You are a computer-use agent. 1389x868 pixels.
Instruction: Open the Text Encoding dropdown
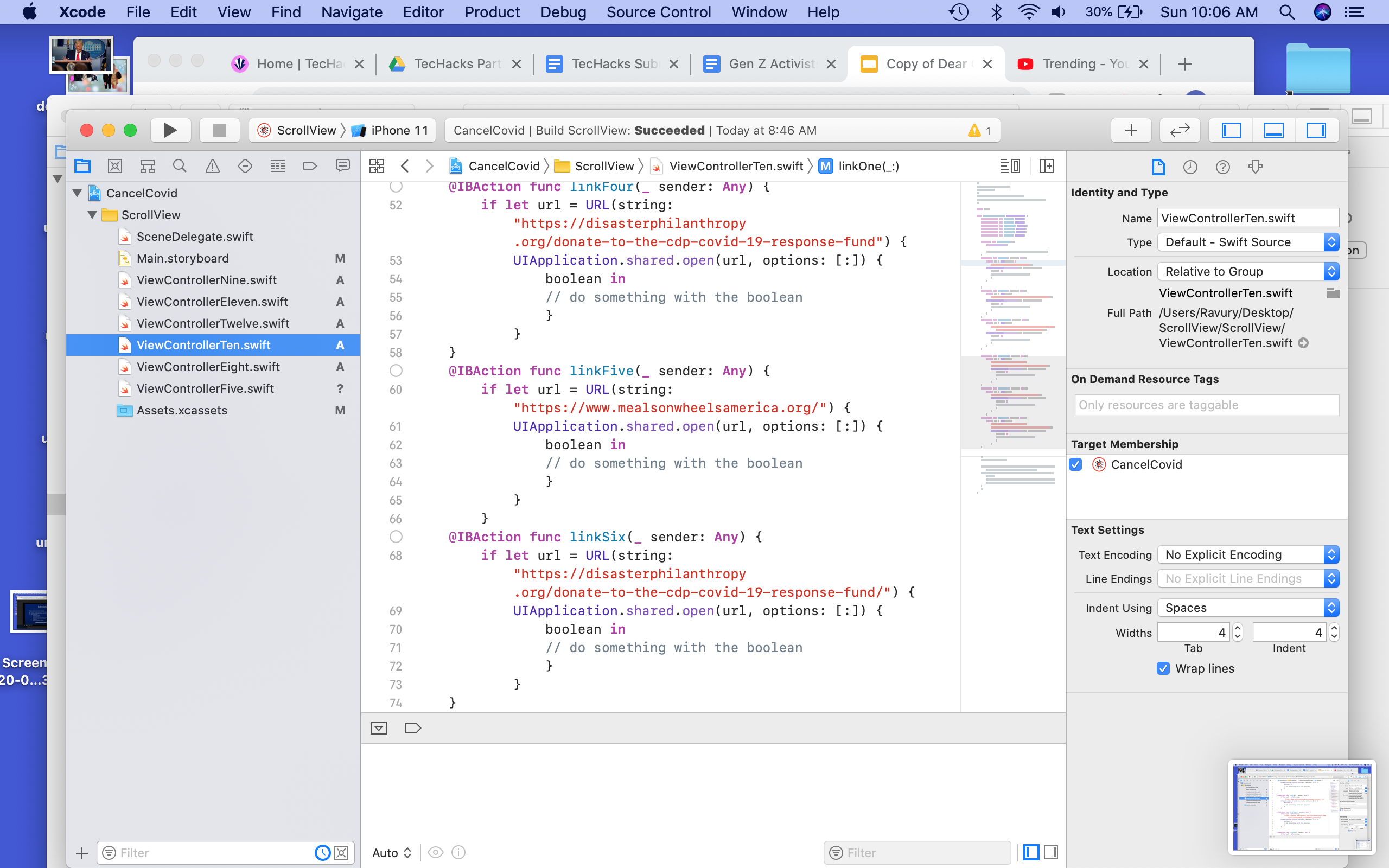tap(1248, 554)
